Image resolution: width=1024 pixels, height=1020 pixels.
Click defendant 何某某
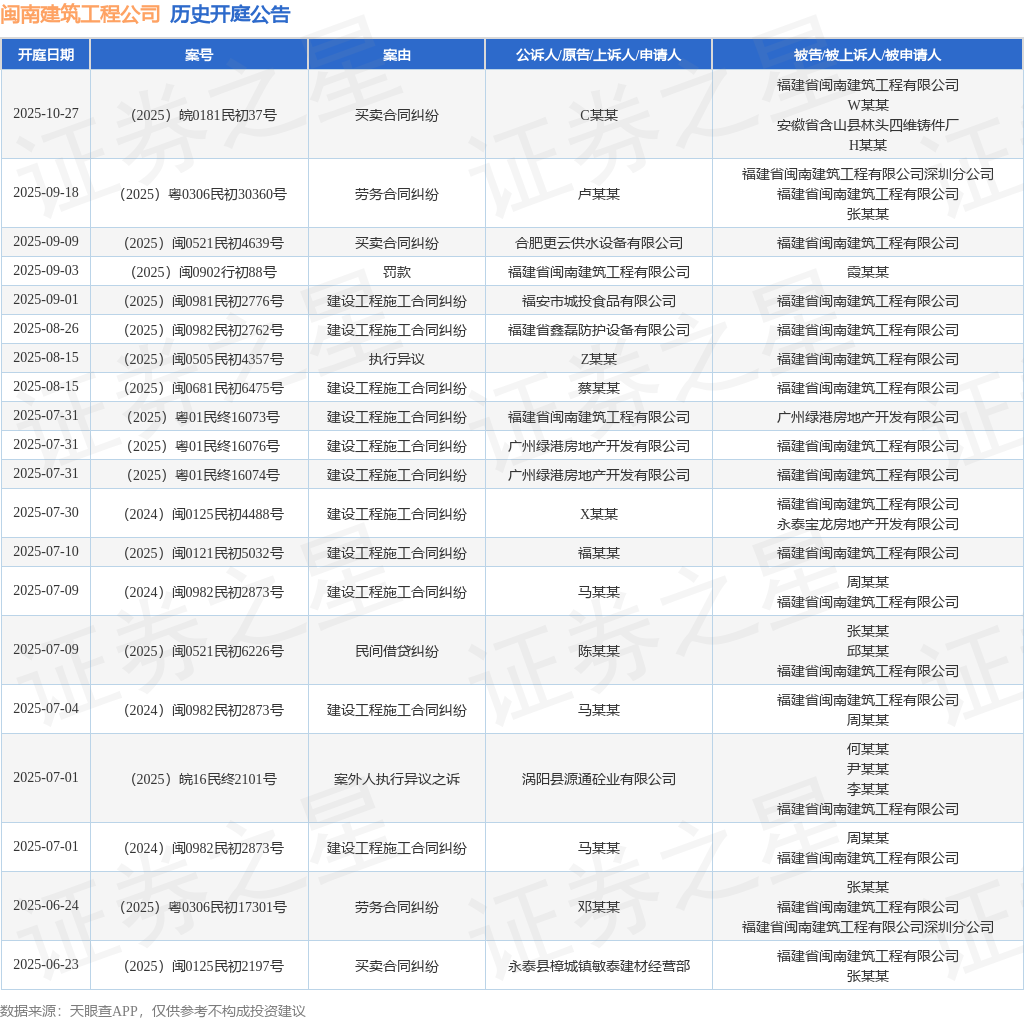click(x=867, y=749)
